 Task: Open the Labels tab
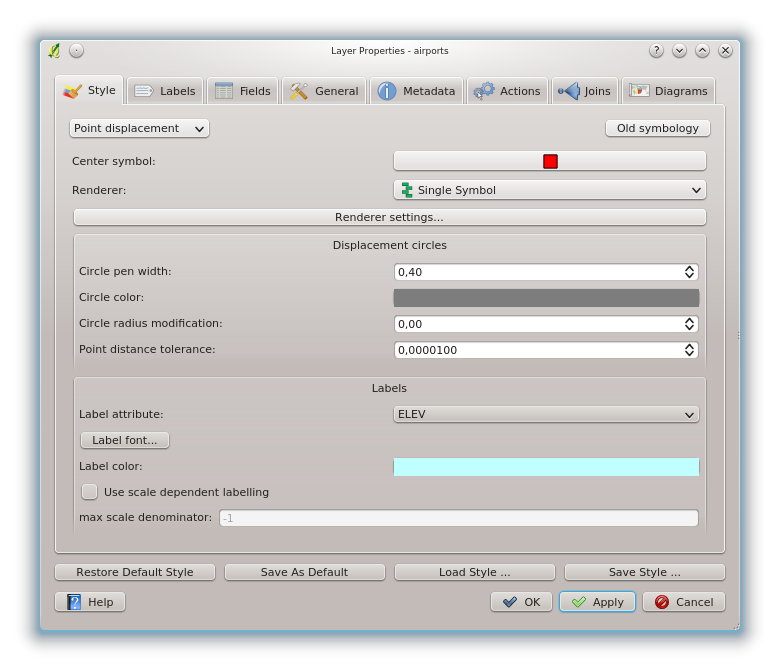click(x=165, y=91)
